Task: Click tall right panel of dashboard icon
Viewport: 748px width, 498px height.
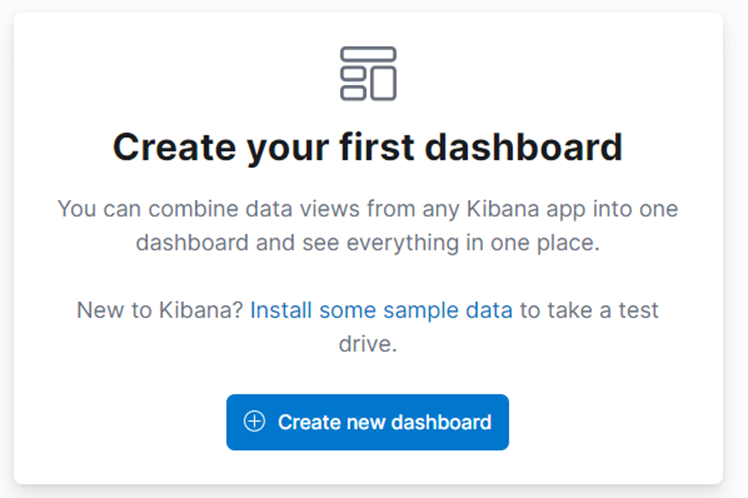Action: click(384, 83)
